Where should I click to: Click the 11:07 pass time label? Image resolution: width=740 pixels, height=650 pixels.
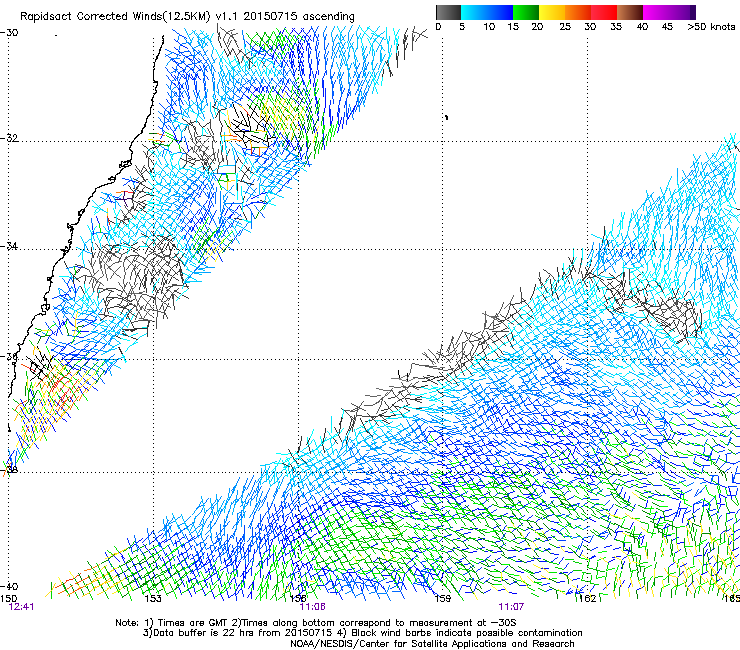click(511, 607)
